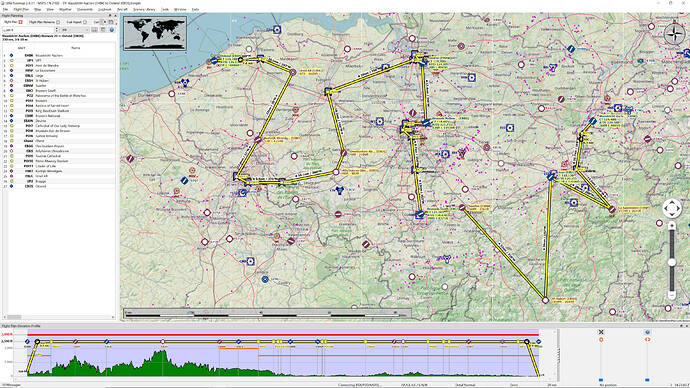Image resolution: width=690 pixels, height=388 pixels.
Task: Click the map zoom slider handle
Action: [672, 262]
